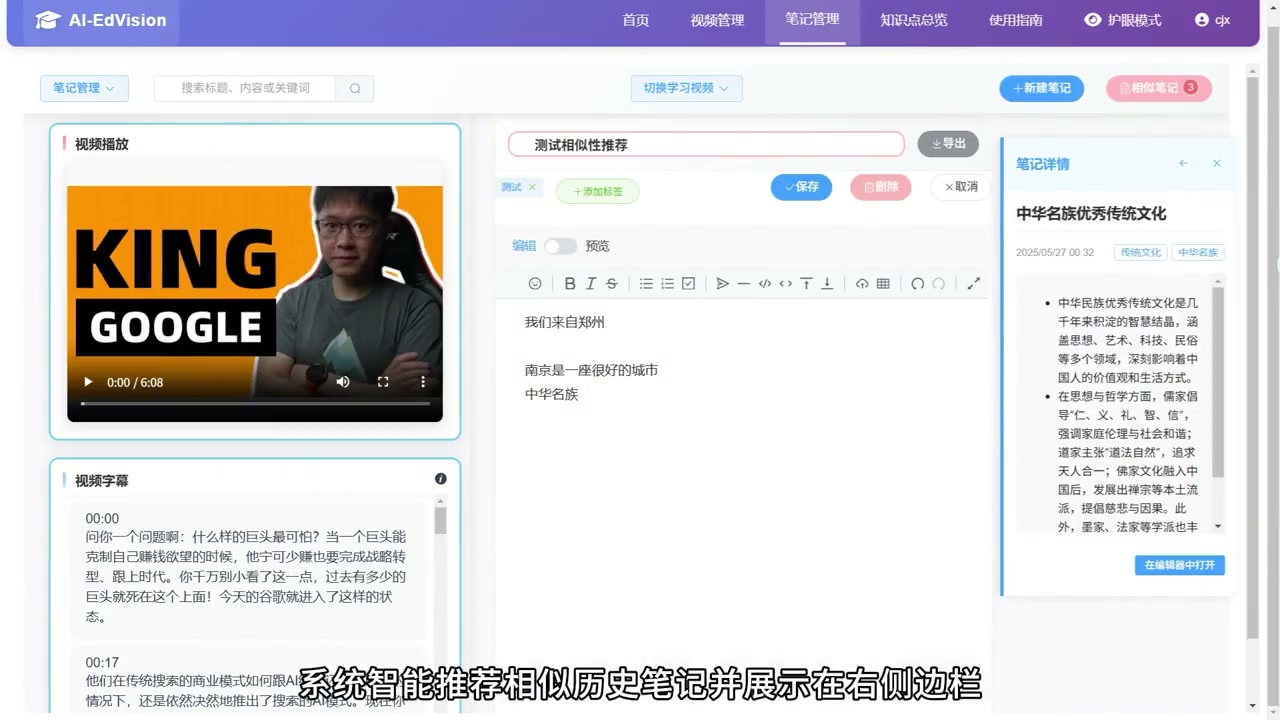Click the 新建笔记 button
This screenshot has height=720, width=1280.
pos(1041,88)
